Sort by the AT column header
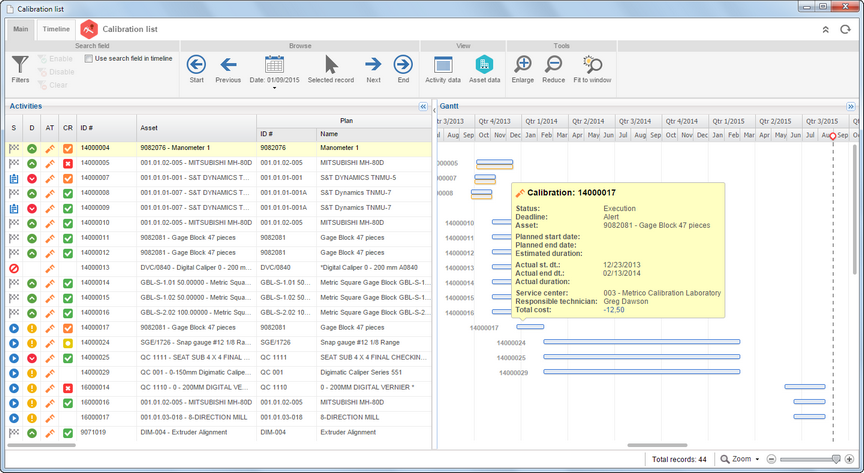This screenshot has width=864, height=473. coord(50,128)
